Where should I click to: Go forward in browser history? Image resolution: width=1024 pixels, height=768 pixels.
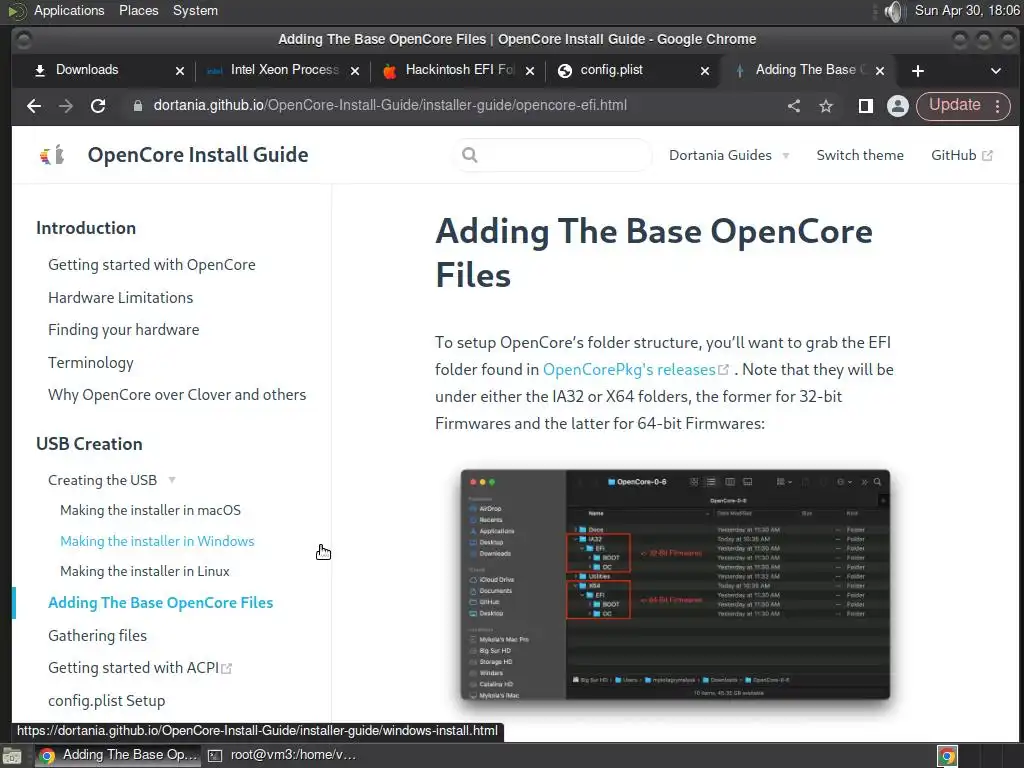coord(66,106)
